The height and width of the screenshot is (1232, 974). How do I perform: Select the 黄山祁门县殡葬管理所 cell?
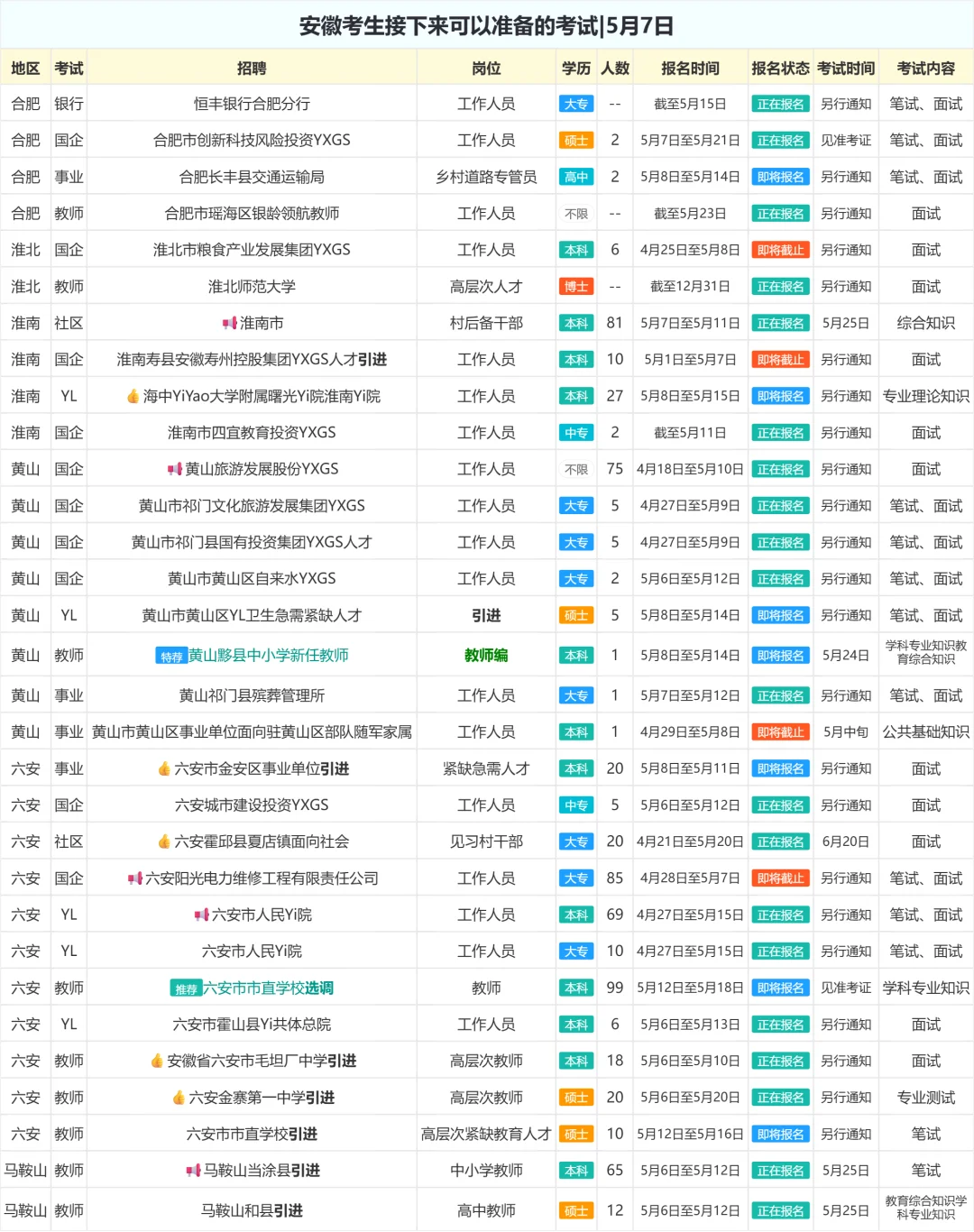tap(252, 695)
